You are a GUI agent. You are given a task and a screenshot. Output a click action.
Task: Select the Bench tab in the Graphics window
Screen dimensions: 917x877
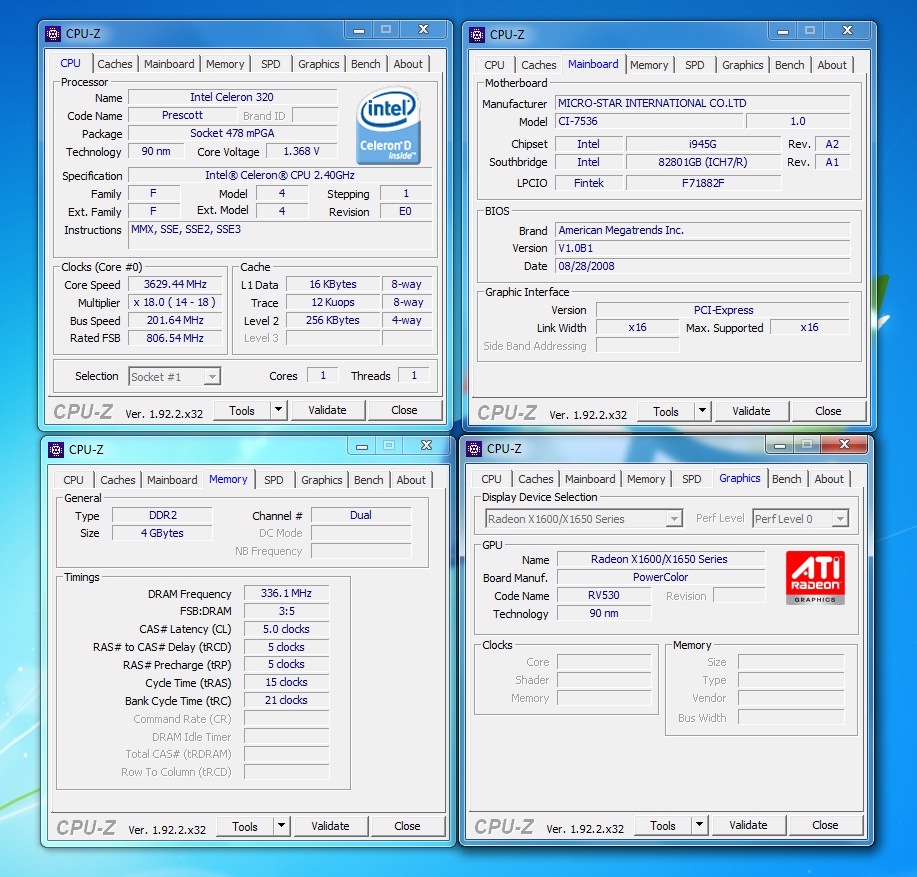pyautogui.click(x=787, y=479)
